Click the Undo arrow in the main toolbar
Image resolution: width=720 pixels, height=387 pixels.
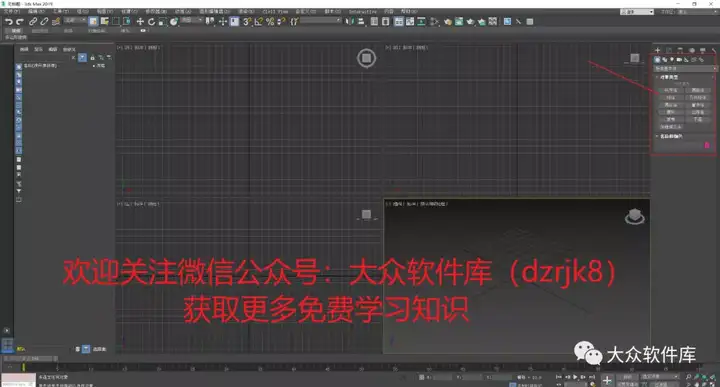point(8,22)
